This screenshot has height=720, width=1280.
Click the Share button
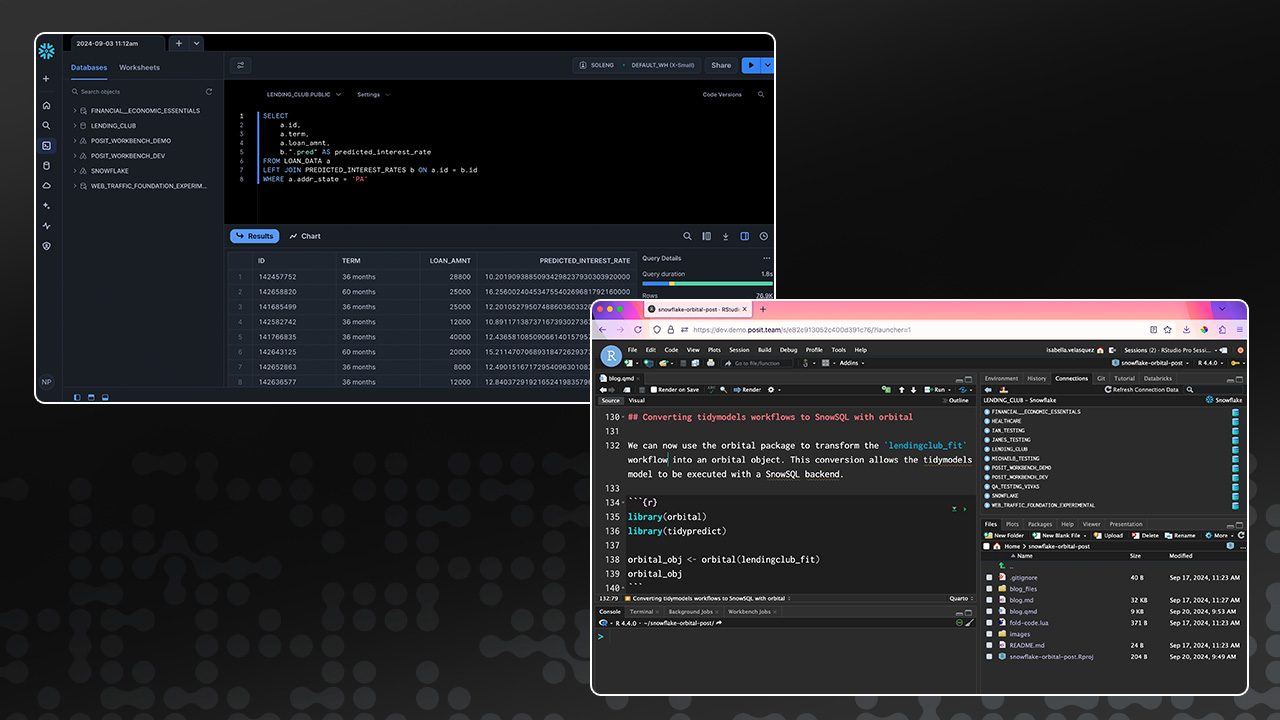tap(720, 65)
